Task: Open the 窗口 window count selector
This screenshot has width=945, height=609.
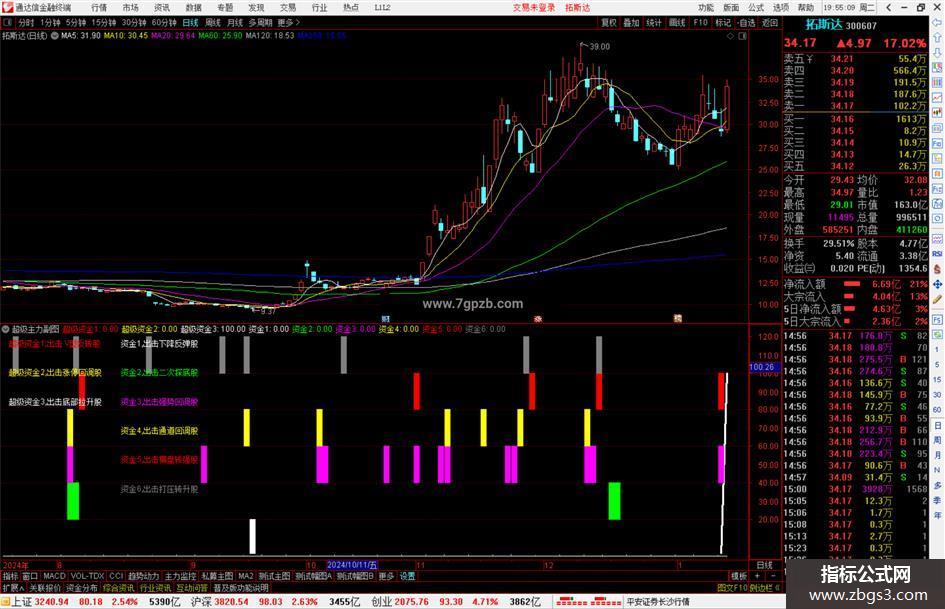Action: click(30, 576)
